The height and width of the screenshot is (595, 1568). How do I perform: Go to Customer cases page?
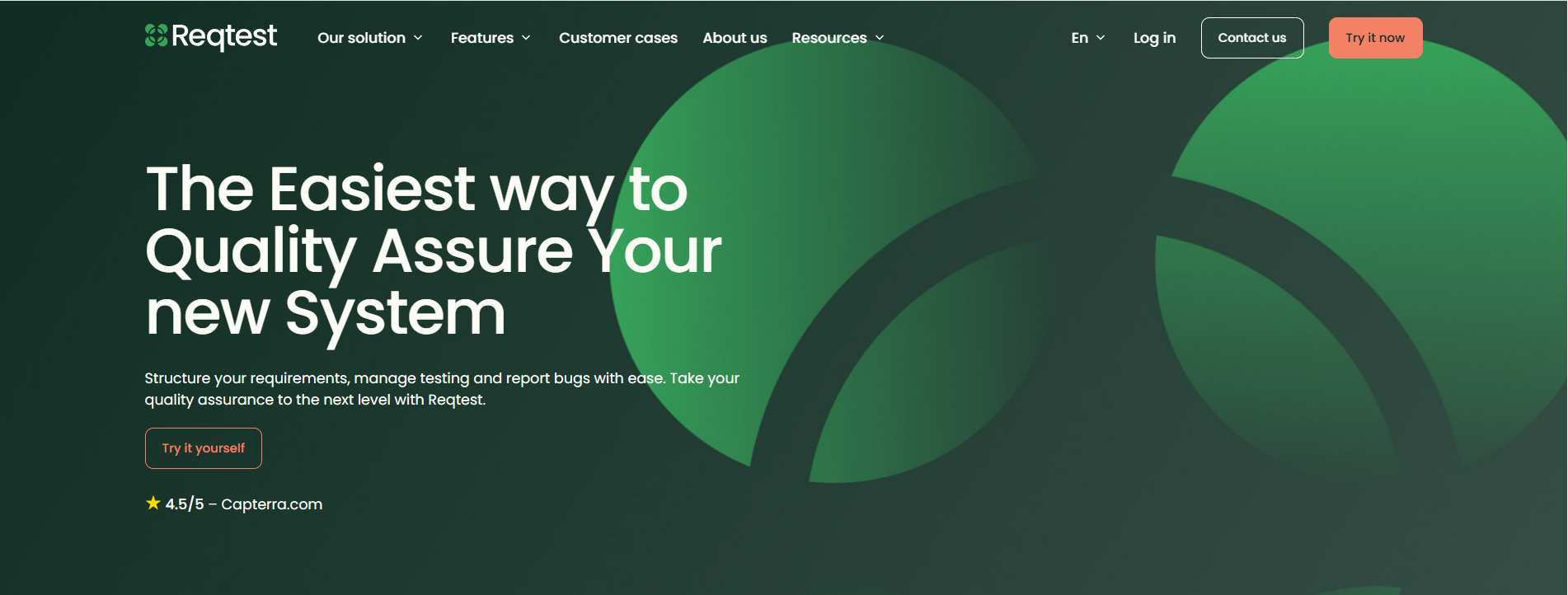coord(618,38)
